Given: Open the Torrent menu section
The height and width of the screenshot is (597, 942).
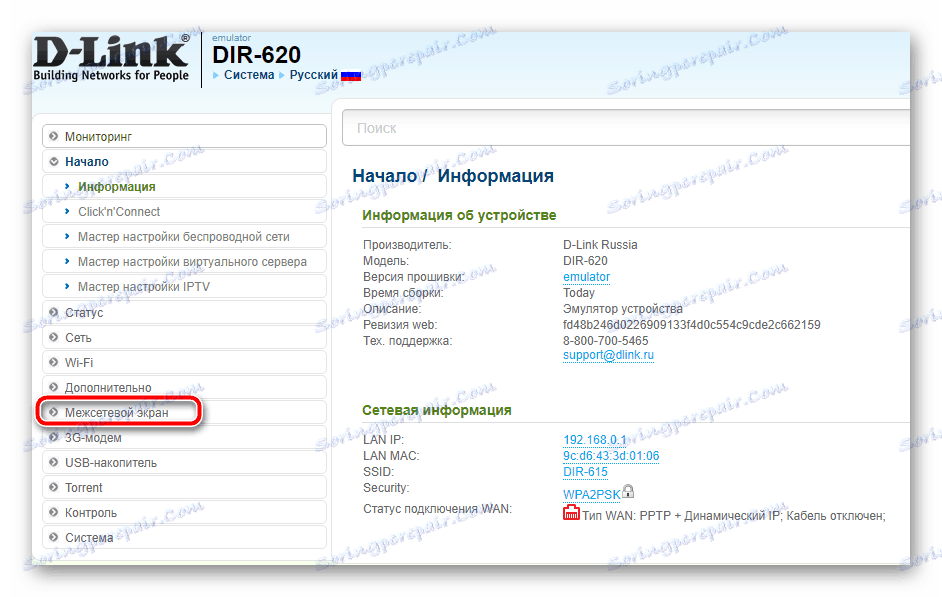Looking at the screenshot, I should [x=184, y=487].
